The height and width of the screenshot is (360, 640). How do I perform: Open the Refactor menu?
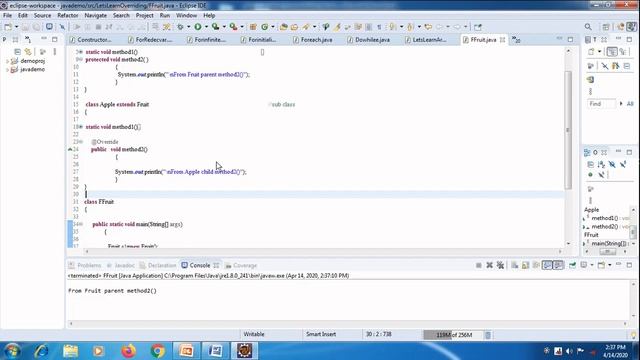pyautogui.click(x=68, y=16)
